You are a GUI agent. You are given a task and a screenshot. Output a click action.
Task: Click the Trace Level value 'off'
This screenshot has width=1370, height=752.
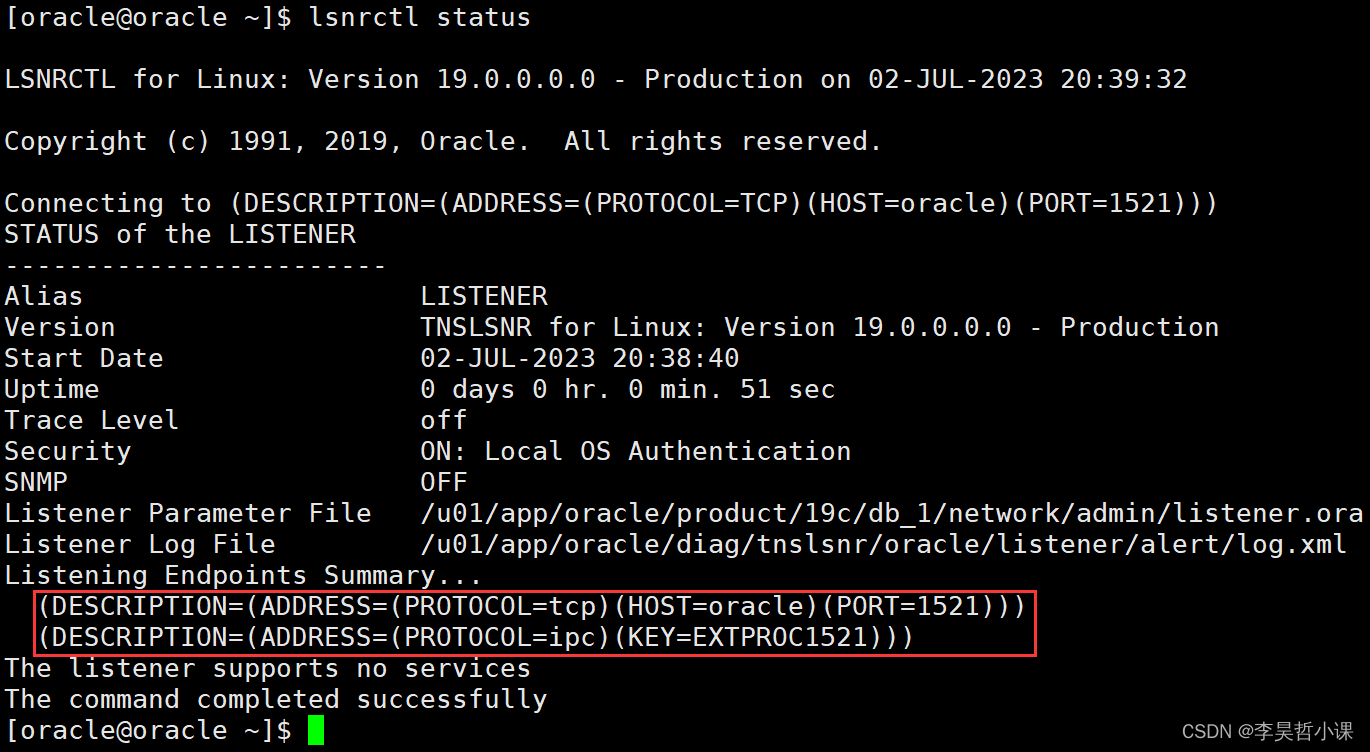click(x=444, y=421)
